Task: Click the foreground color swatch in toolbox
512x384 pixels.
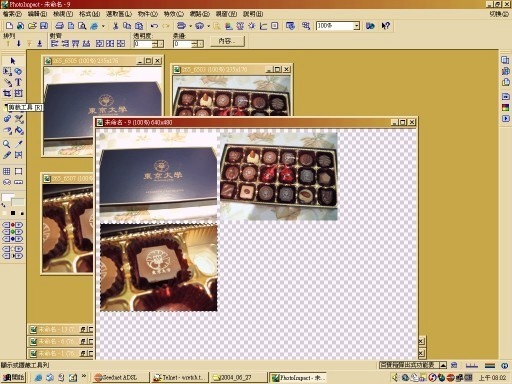Action: (7, 197)
